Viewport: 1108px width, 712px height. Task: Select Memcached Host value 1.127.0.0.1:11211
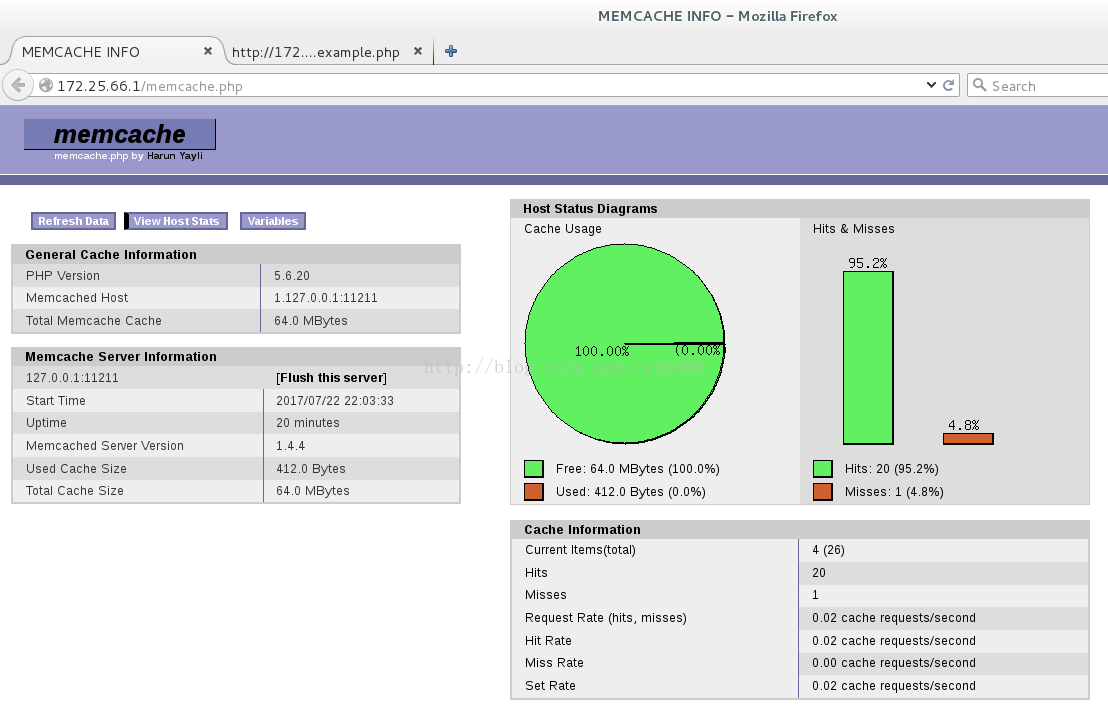coord(326,298)
